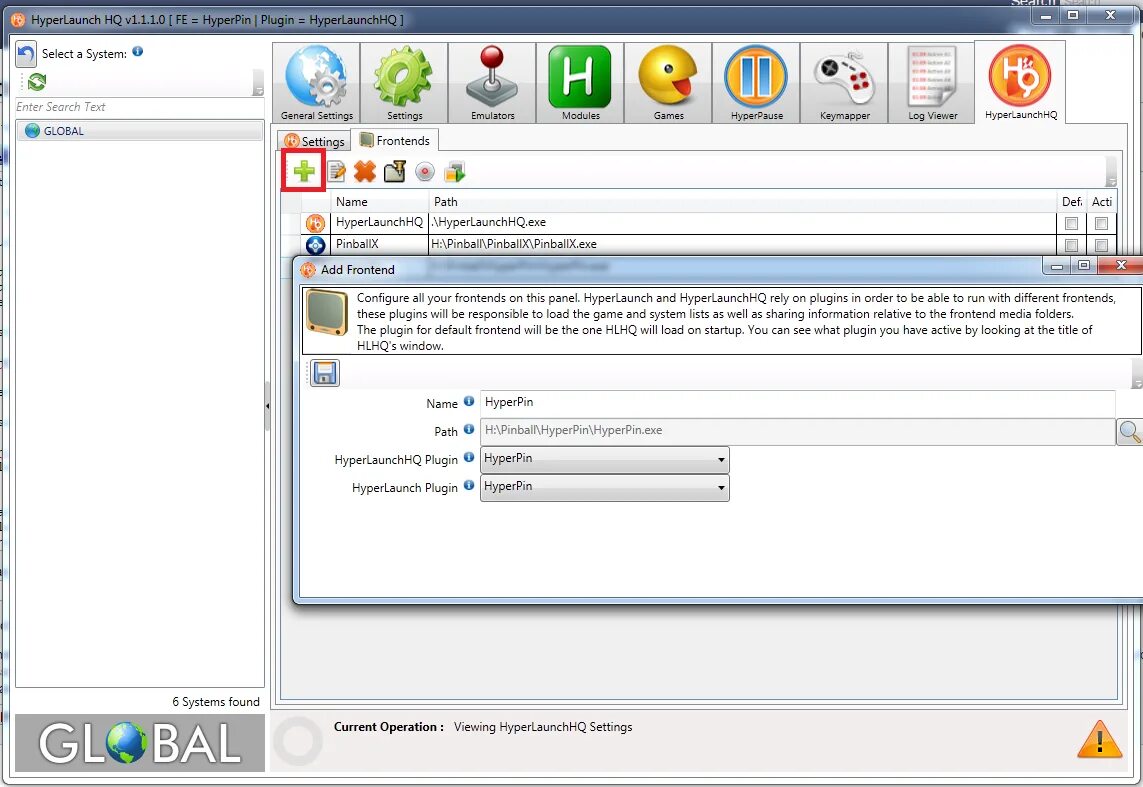Click the PinballX name cell
The width and height of the screenshot is (1143, 787).
pyautogui.click(x=379, y=244)
